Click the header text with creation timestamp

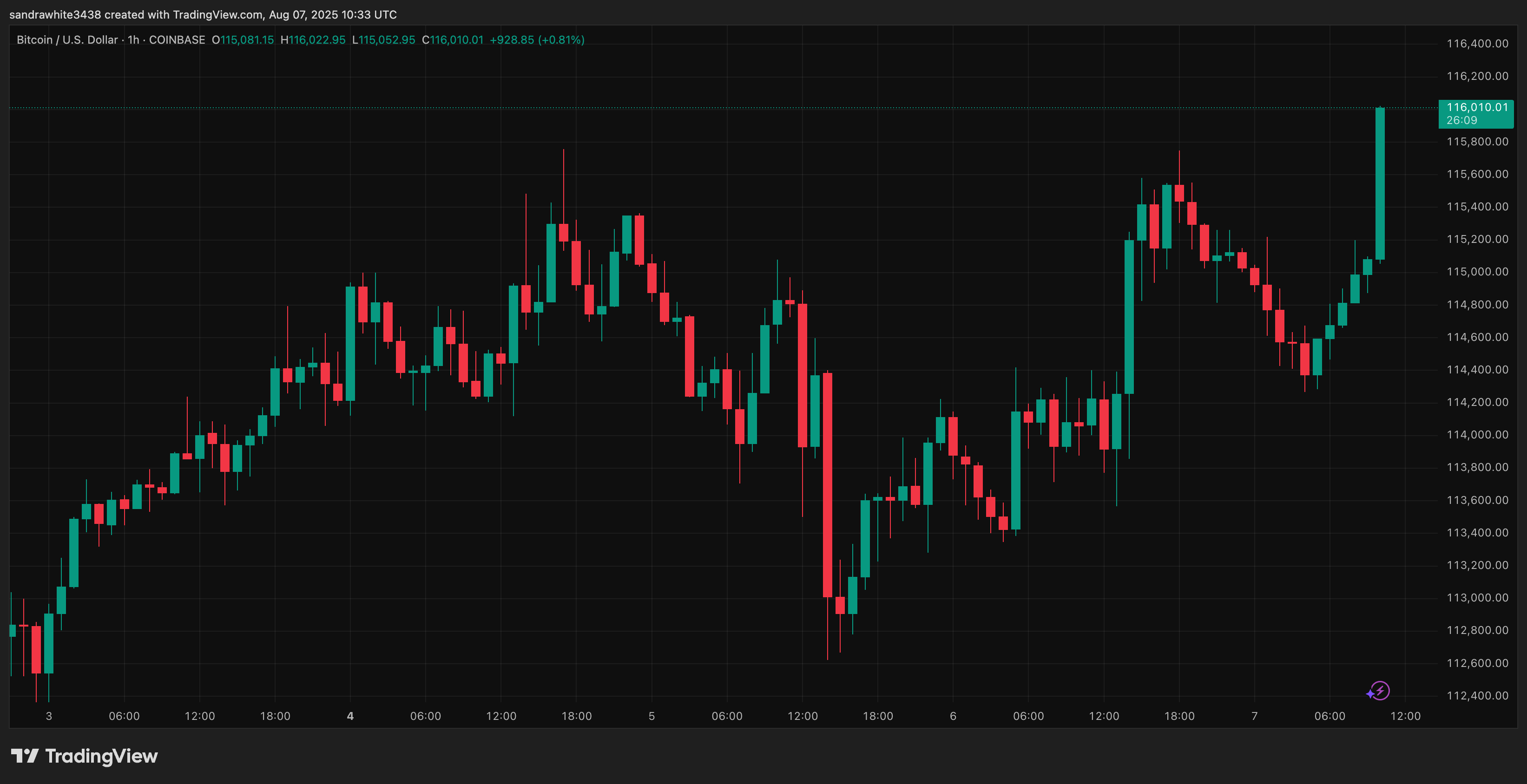203,14
